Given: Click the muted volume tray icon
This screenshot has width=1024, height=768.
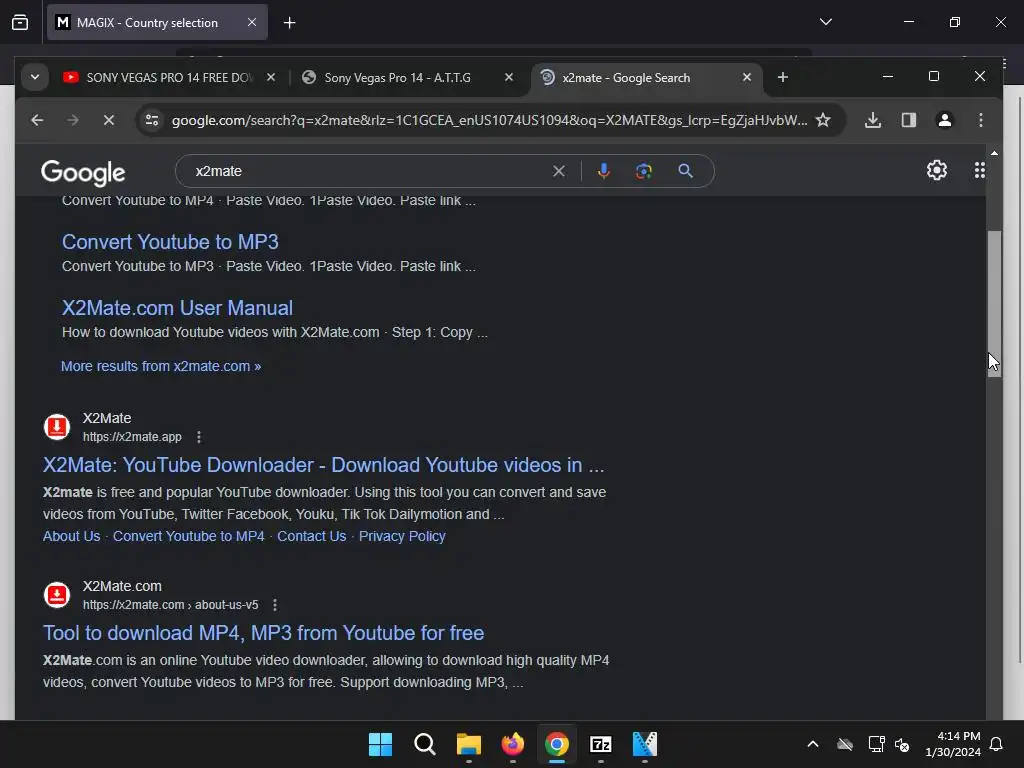Looking at the screenshot, I should point(902,744).
